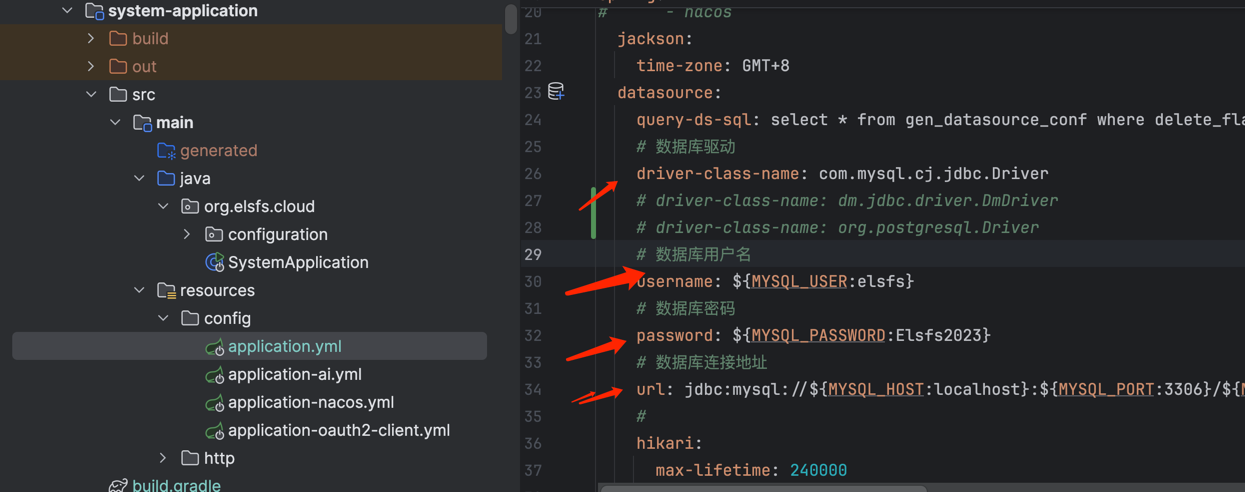The height and width of the screenshot is (492, 1245).
Task: Expand the build folder
Action: (91, 39)
